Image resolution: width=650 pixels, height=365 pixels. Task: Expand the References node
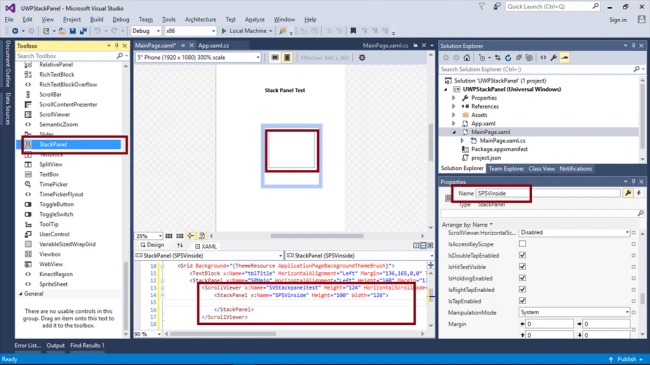click(454, 107)
